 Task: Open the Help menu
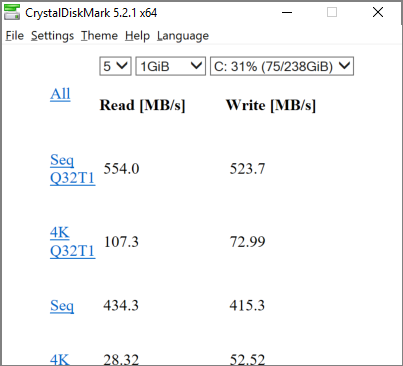137,36
